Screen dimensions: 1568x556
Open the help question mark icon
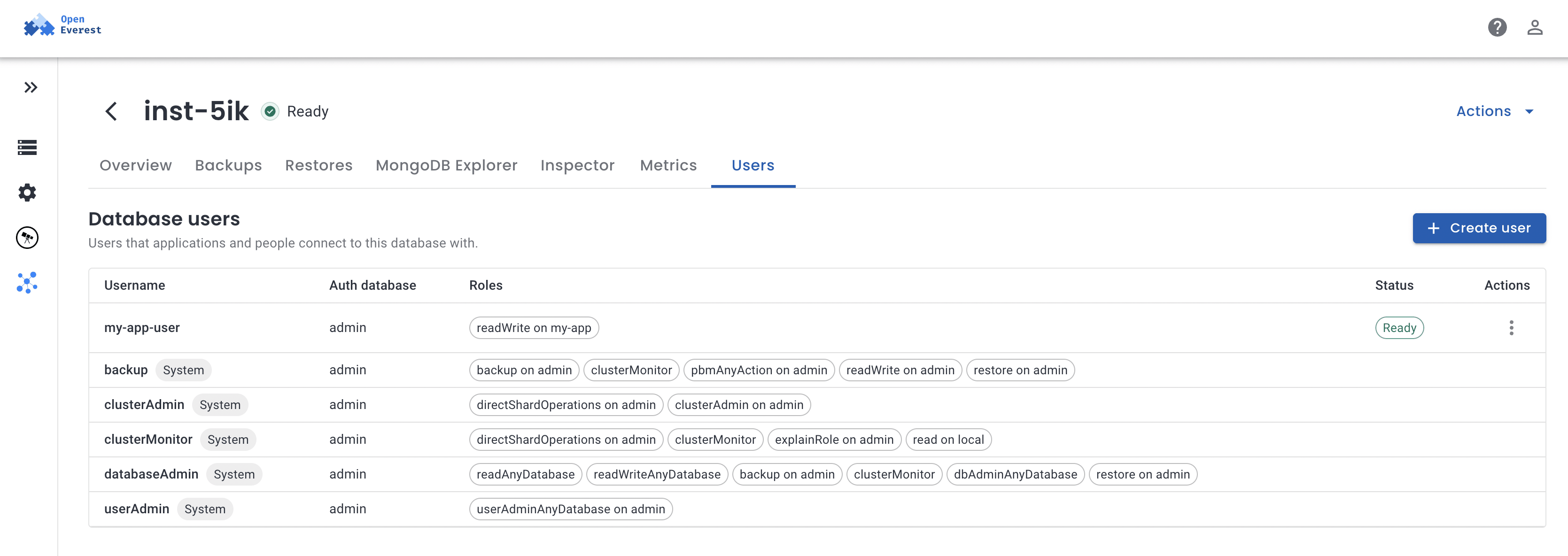1497,27
